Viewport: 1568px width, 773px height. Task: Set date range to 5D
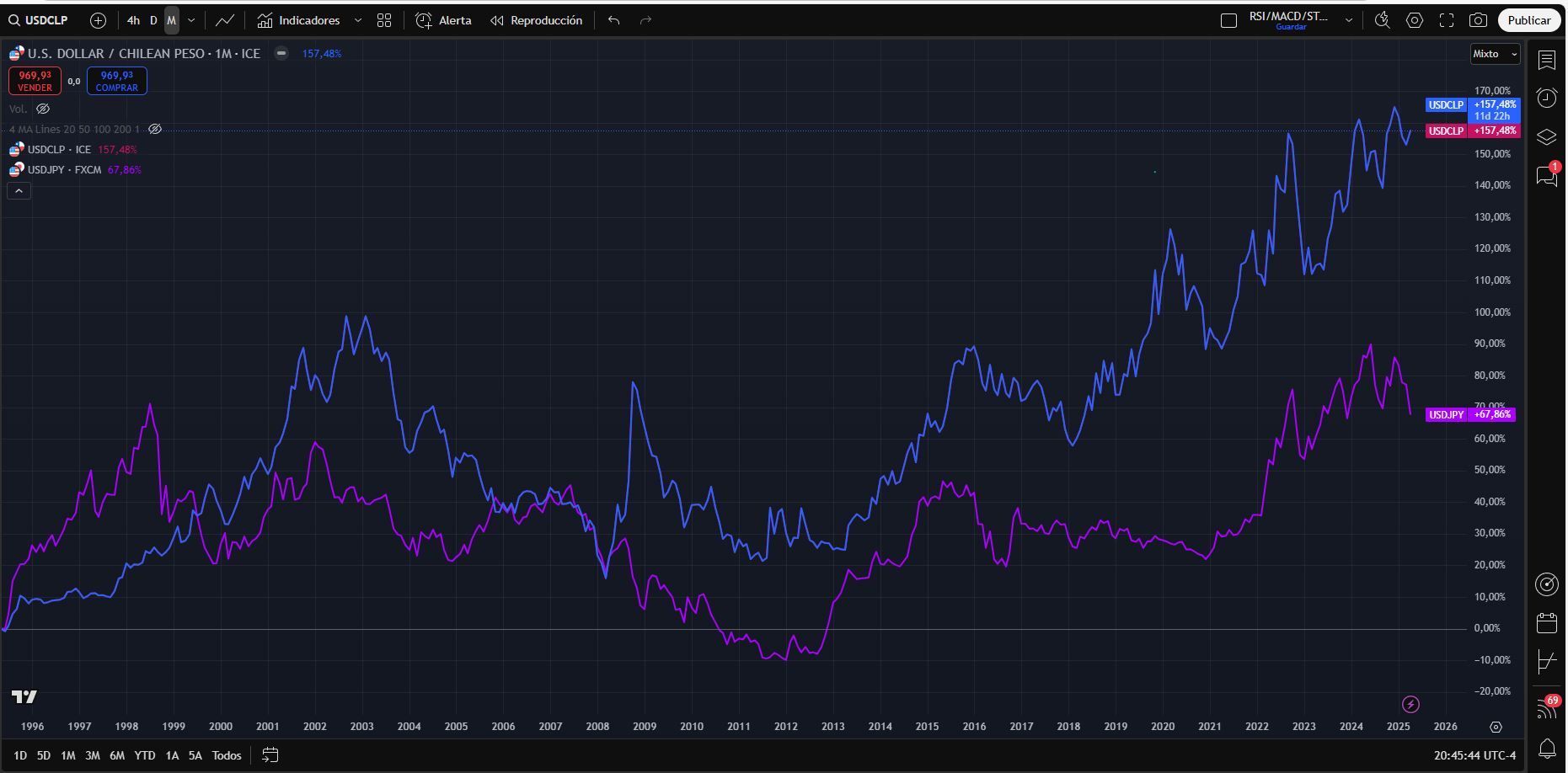click(x=44, y=755)
